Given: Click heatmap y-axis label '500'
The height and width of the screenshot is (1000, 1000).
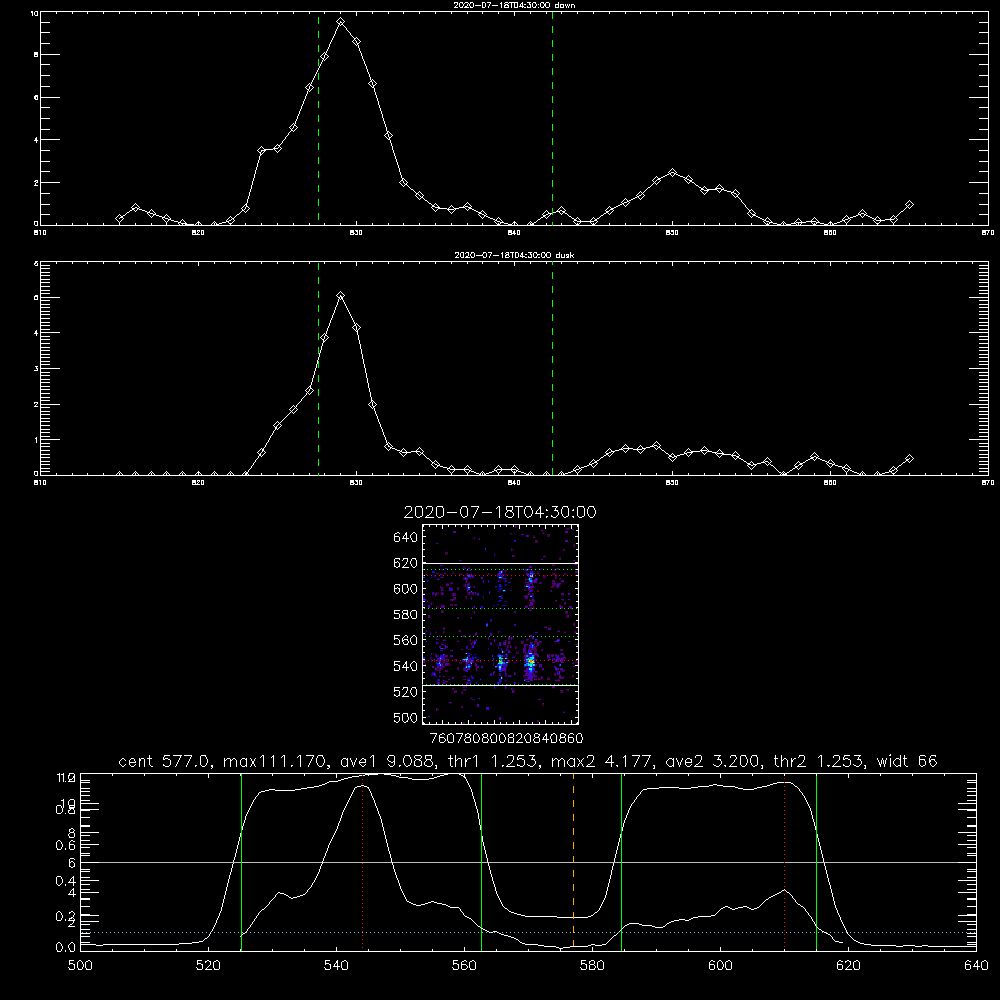Looking at the screenshot, I should point(406,717).
